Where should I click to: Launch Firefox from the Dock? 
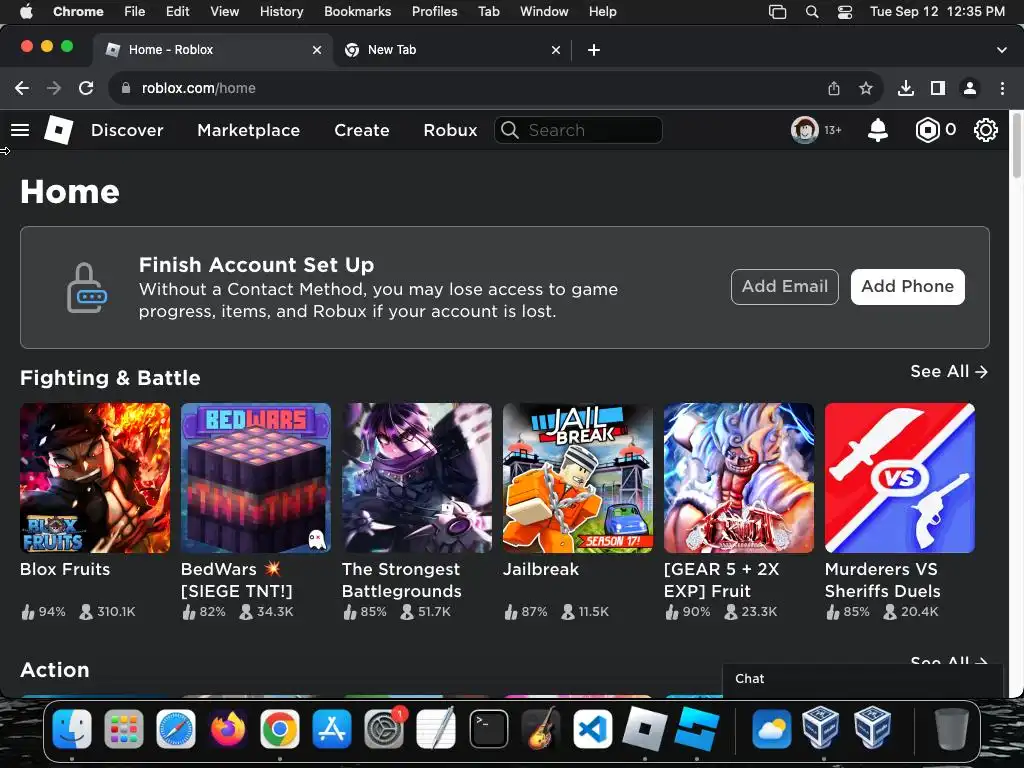point(228,728)
